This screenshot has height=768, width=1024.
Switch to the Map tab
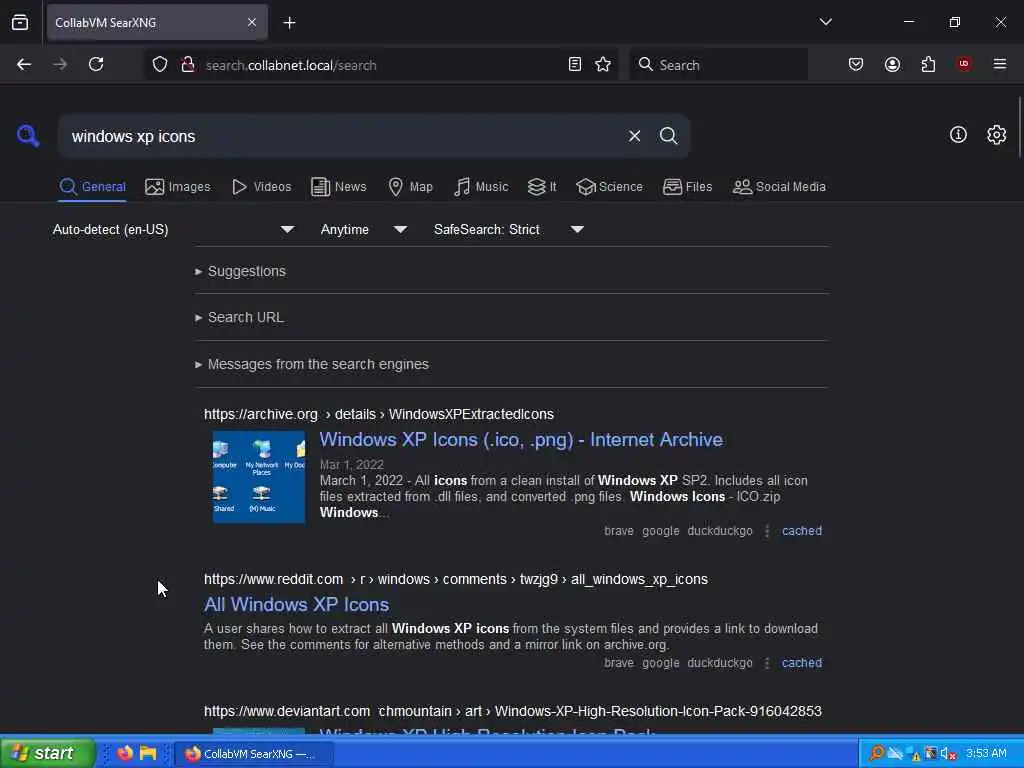pos(410,187)
